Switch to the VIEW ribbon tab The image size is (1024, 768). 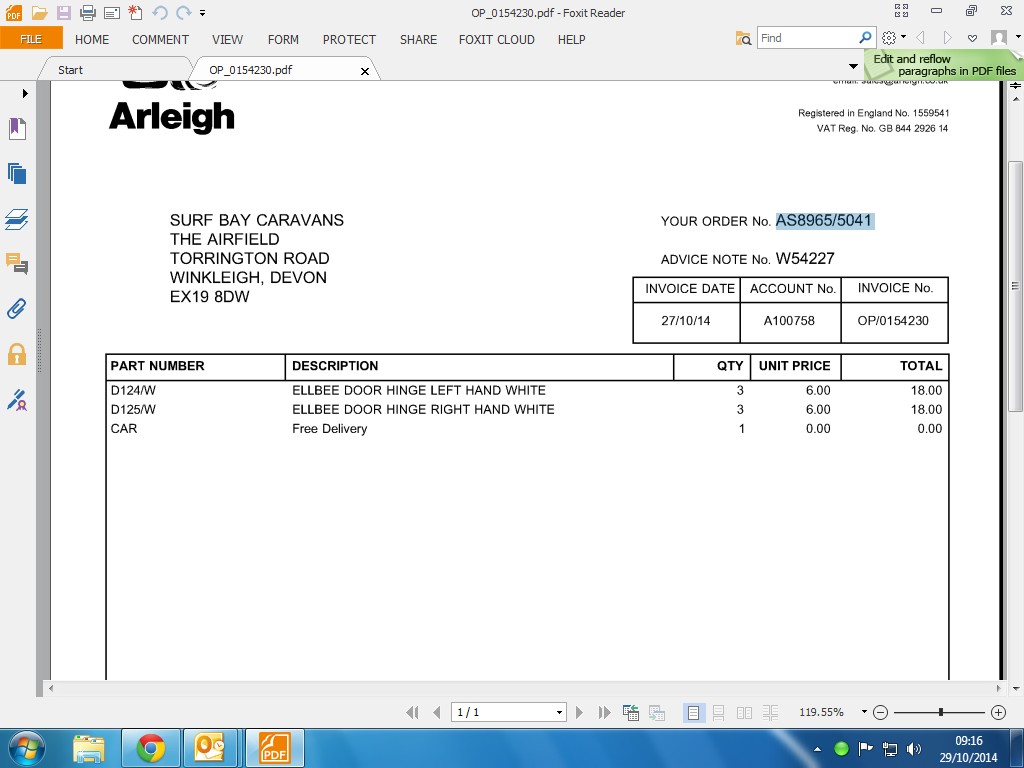pyautogui.click(x=227, y=39)
